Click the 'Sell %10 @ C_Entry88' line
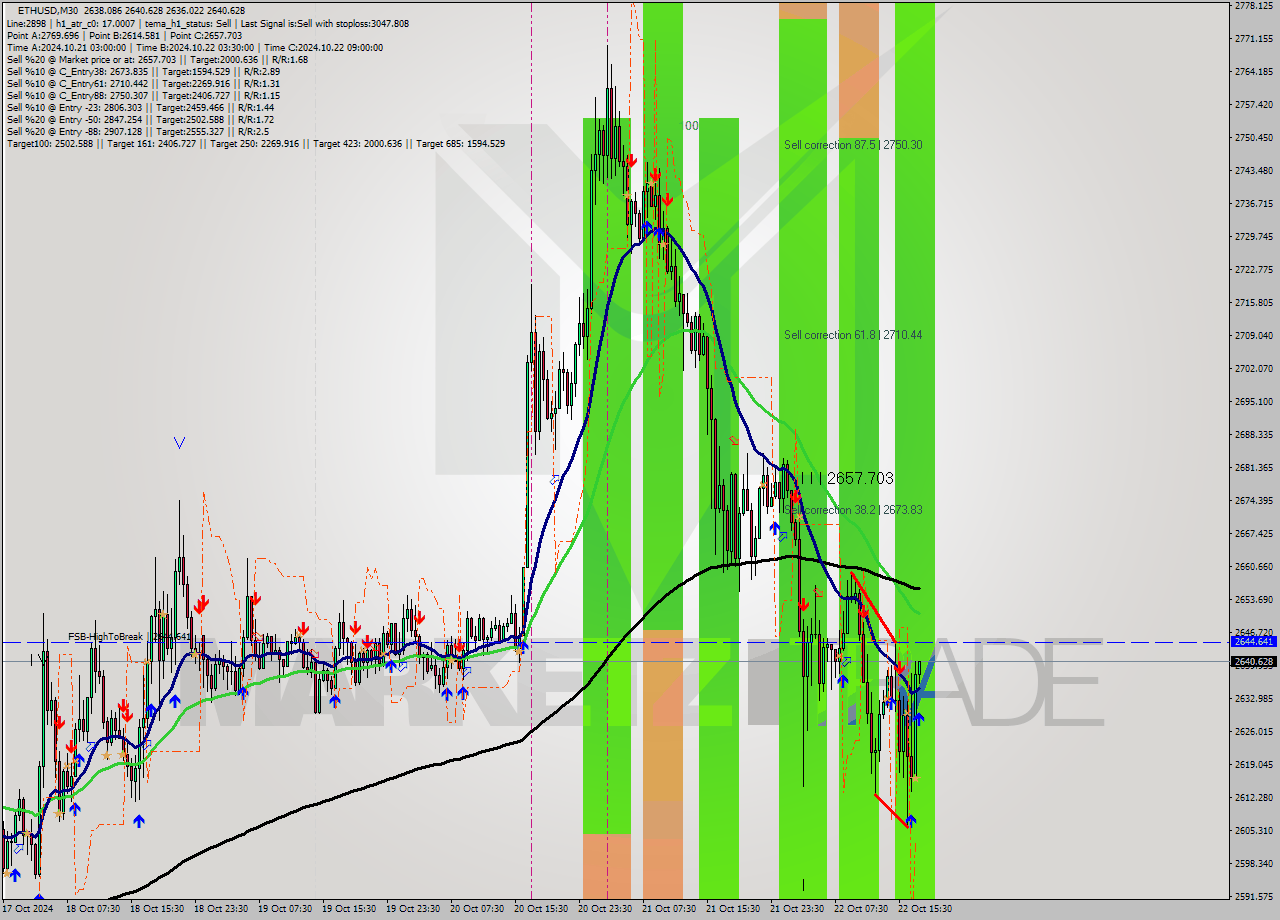Viewport: 1280px width, 920px height. pyautogui.click(x=143, y=95)
